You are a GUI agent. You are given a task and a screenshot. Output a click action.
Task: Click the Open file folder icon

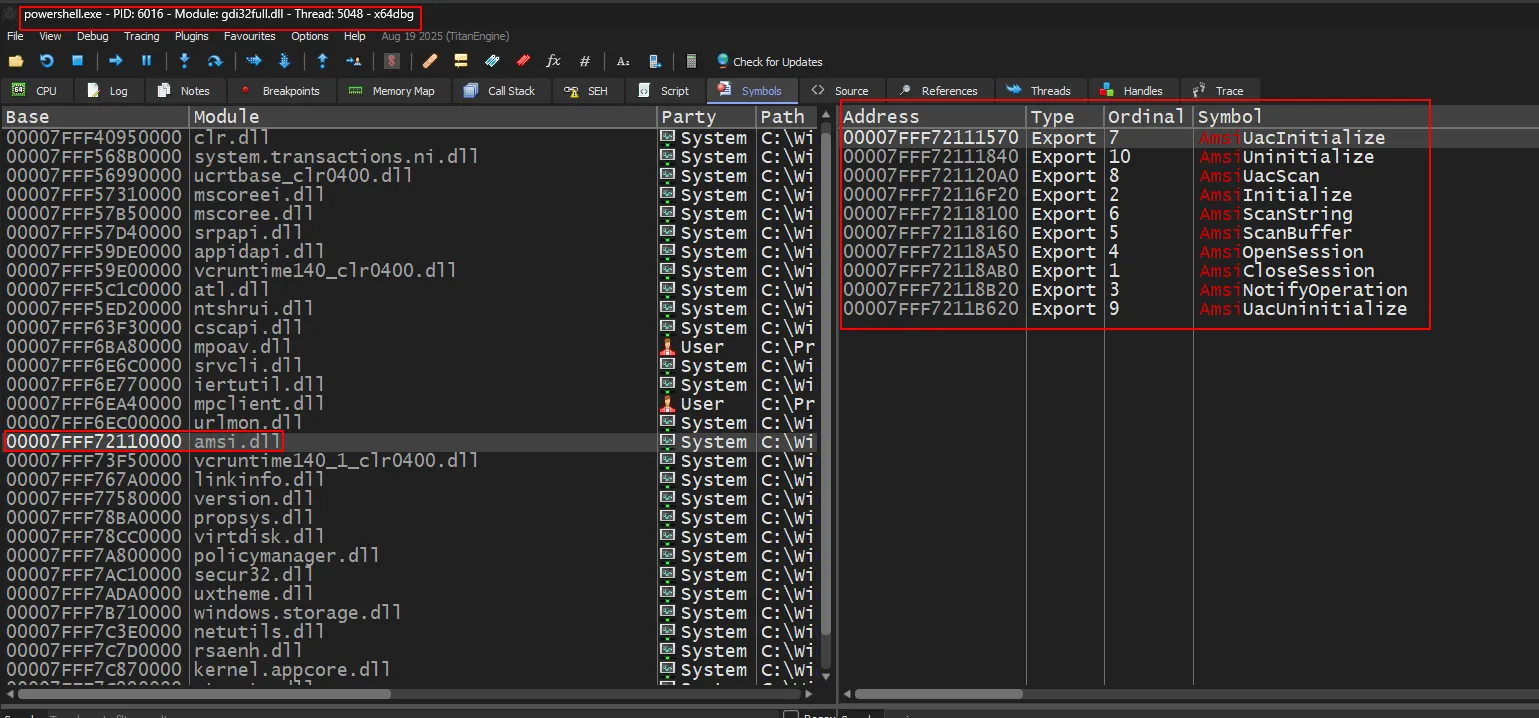[16, 61]
